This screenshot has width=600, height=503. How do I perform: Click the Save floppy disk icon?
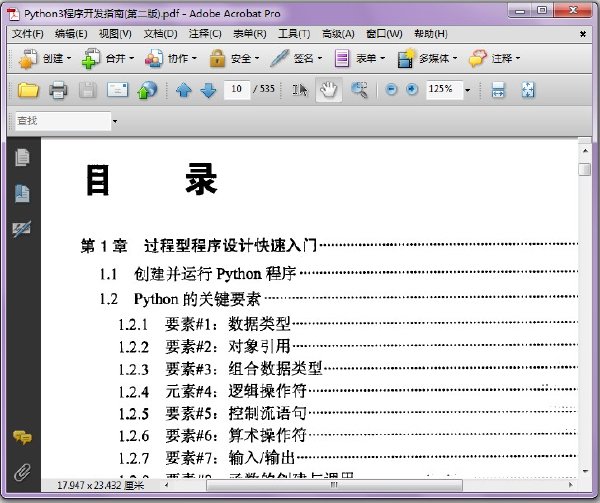(88, 90)
